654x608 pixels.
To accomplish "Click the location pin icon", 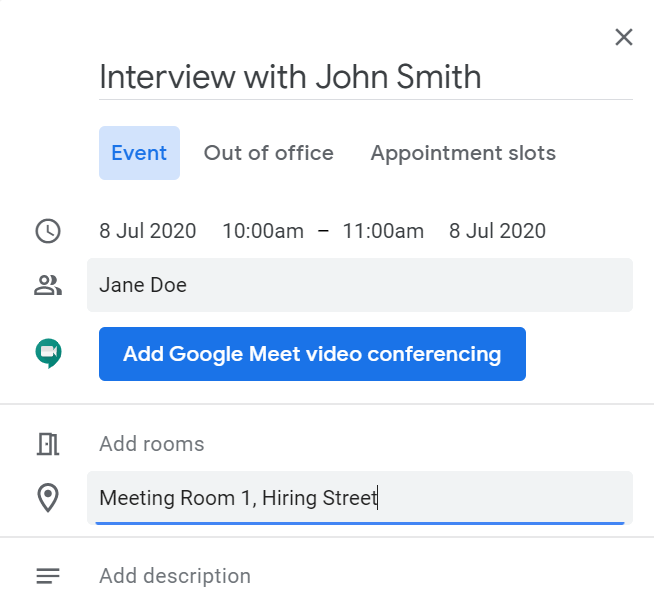I will tap(48, 497).
